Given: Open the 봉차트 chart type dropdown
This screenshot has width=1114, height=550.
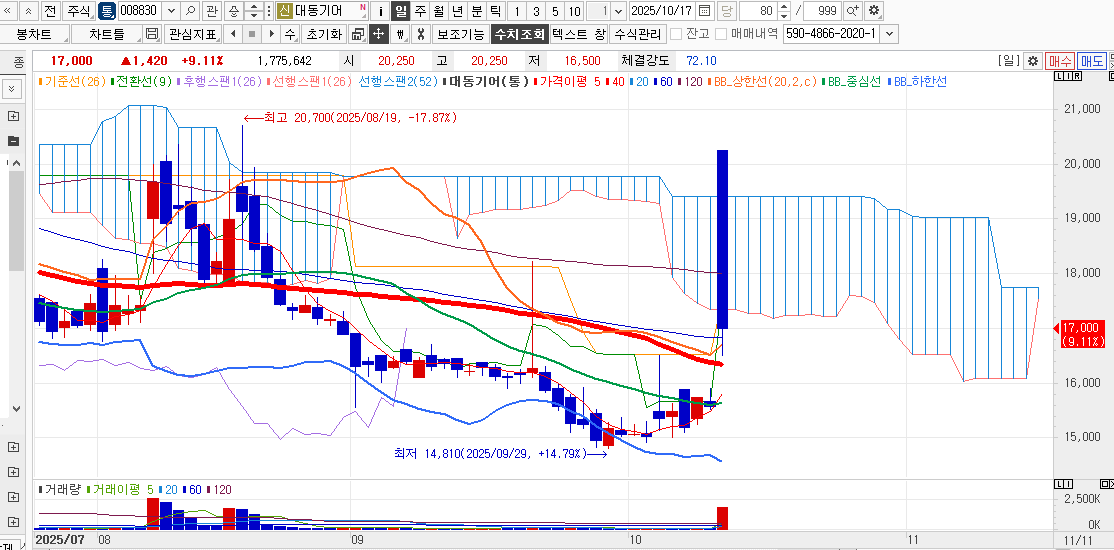Looking at the screenshot, I should 37,34.
